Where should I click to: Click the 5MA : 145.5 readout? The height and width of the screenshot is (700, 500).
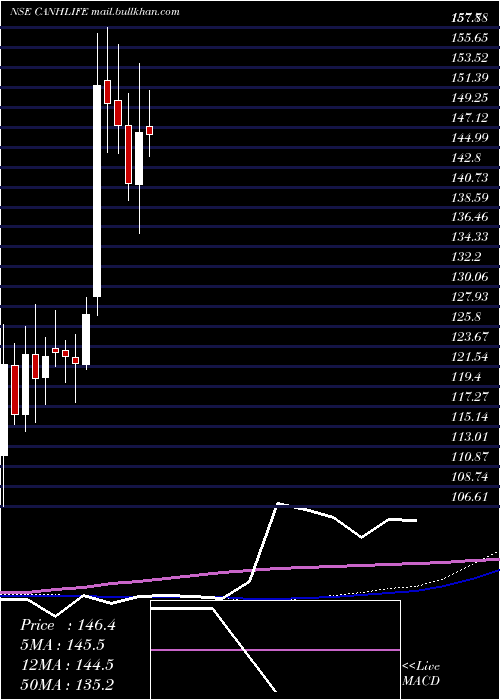tap(62, 645)
